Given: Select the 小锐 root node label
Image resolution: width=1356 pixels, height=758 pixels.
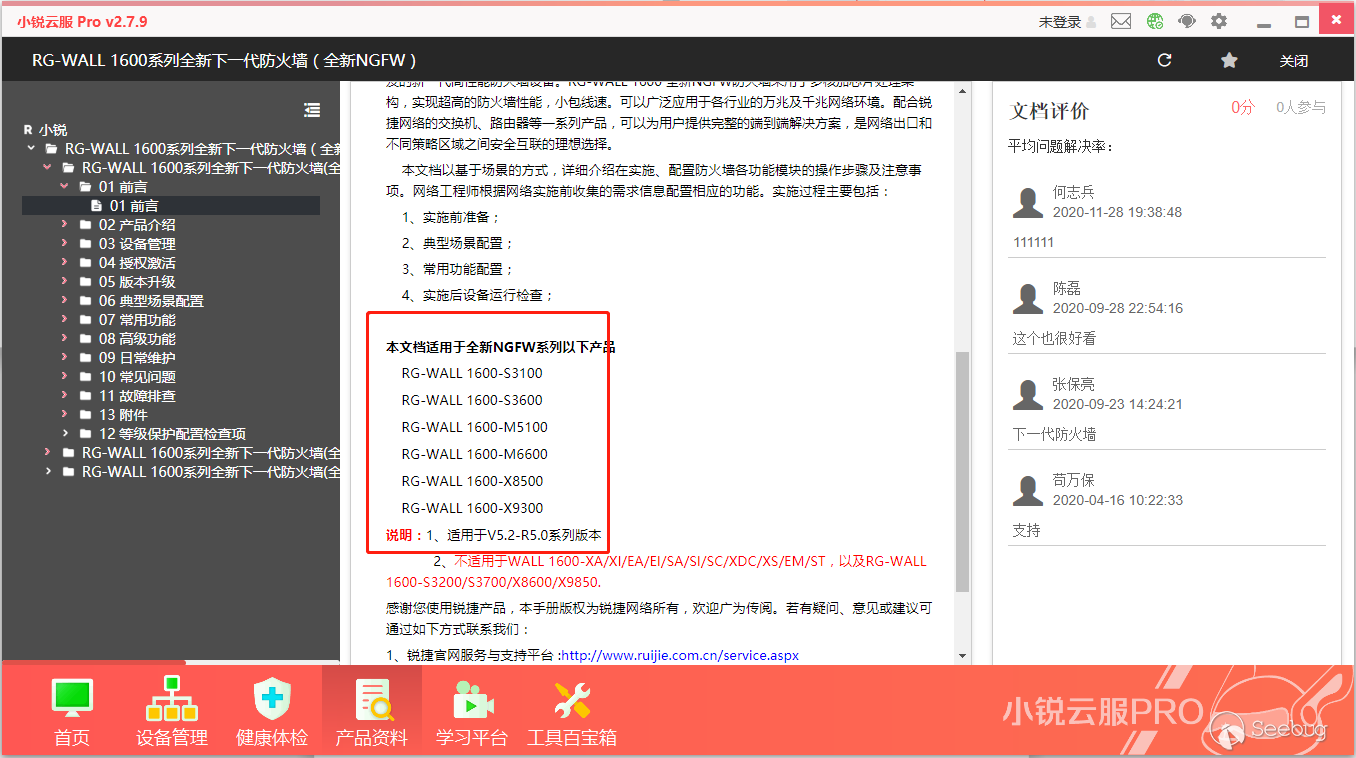Looking at the screenshot, I should click(53, 130).
